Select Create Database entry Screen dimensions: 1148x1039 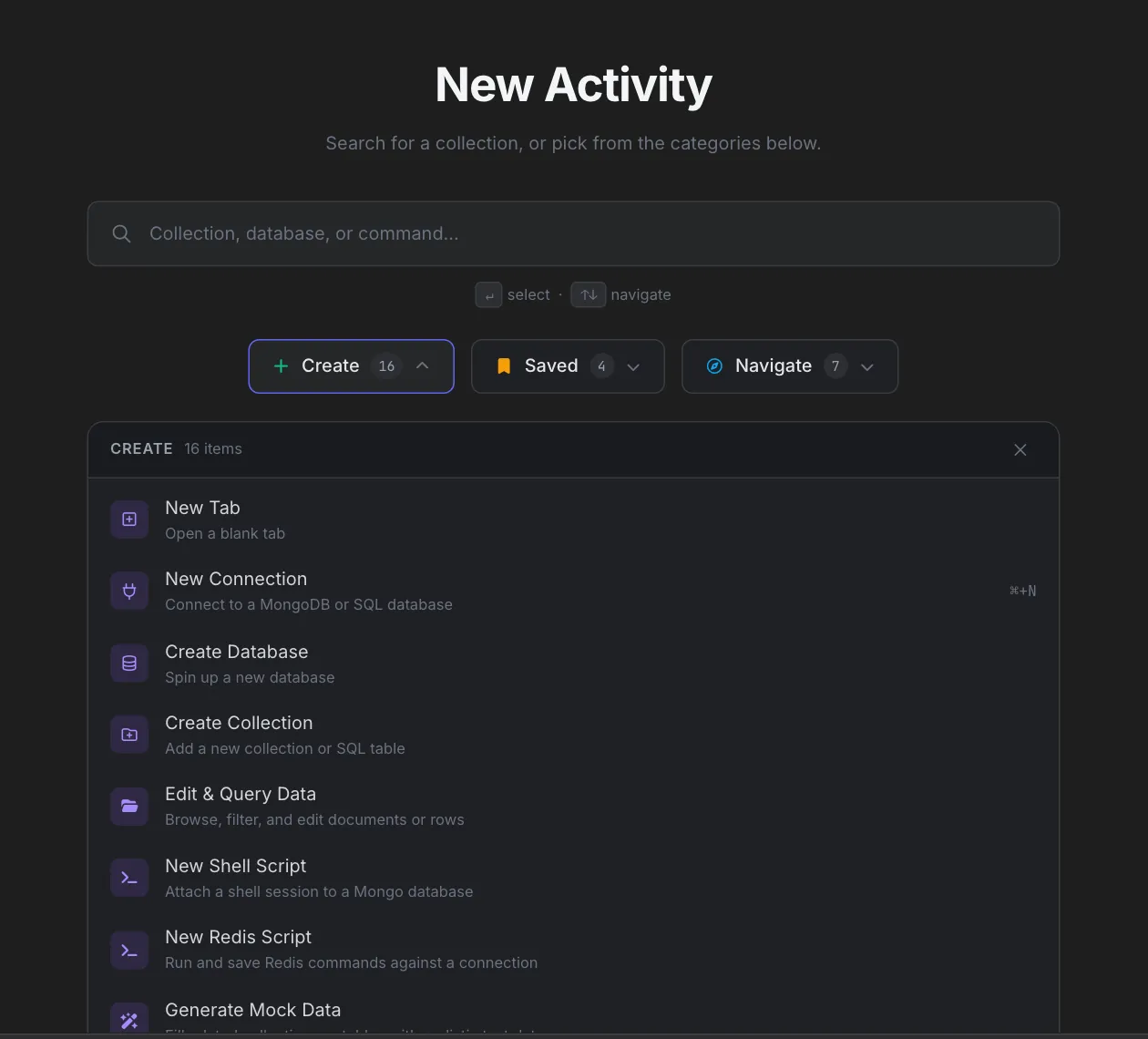573,664
